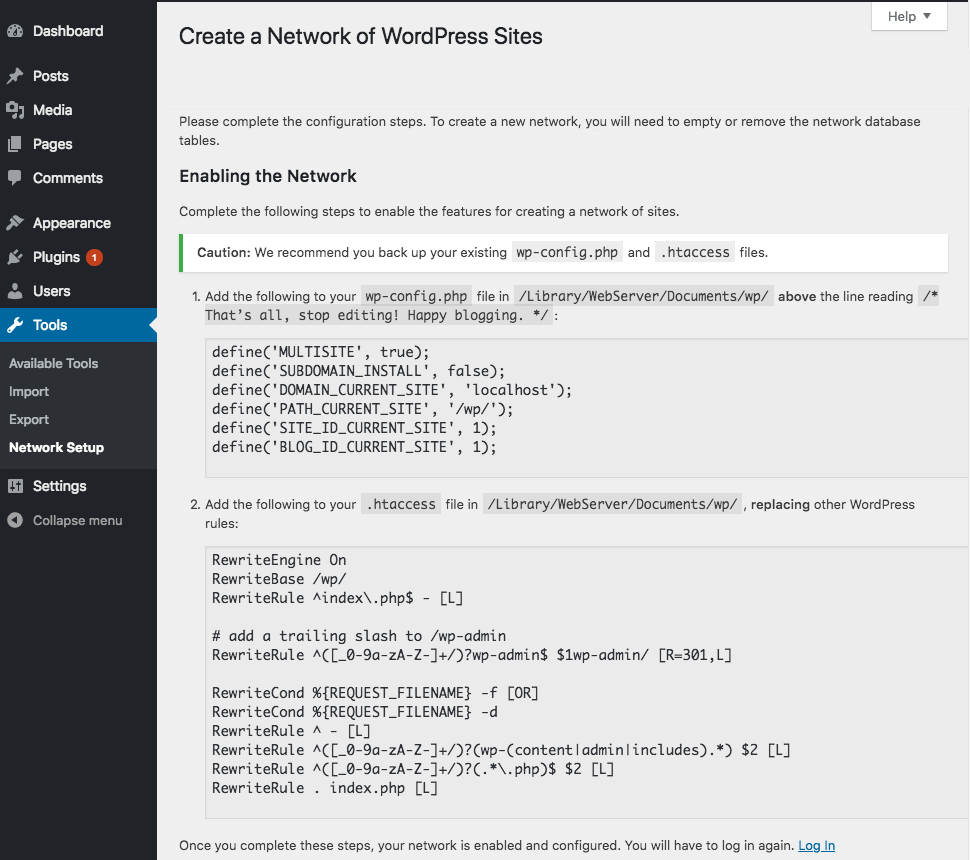Click the RewriteEngine On line

pos(279,560)
